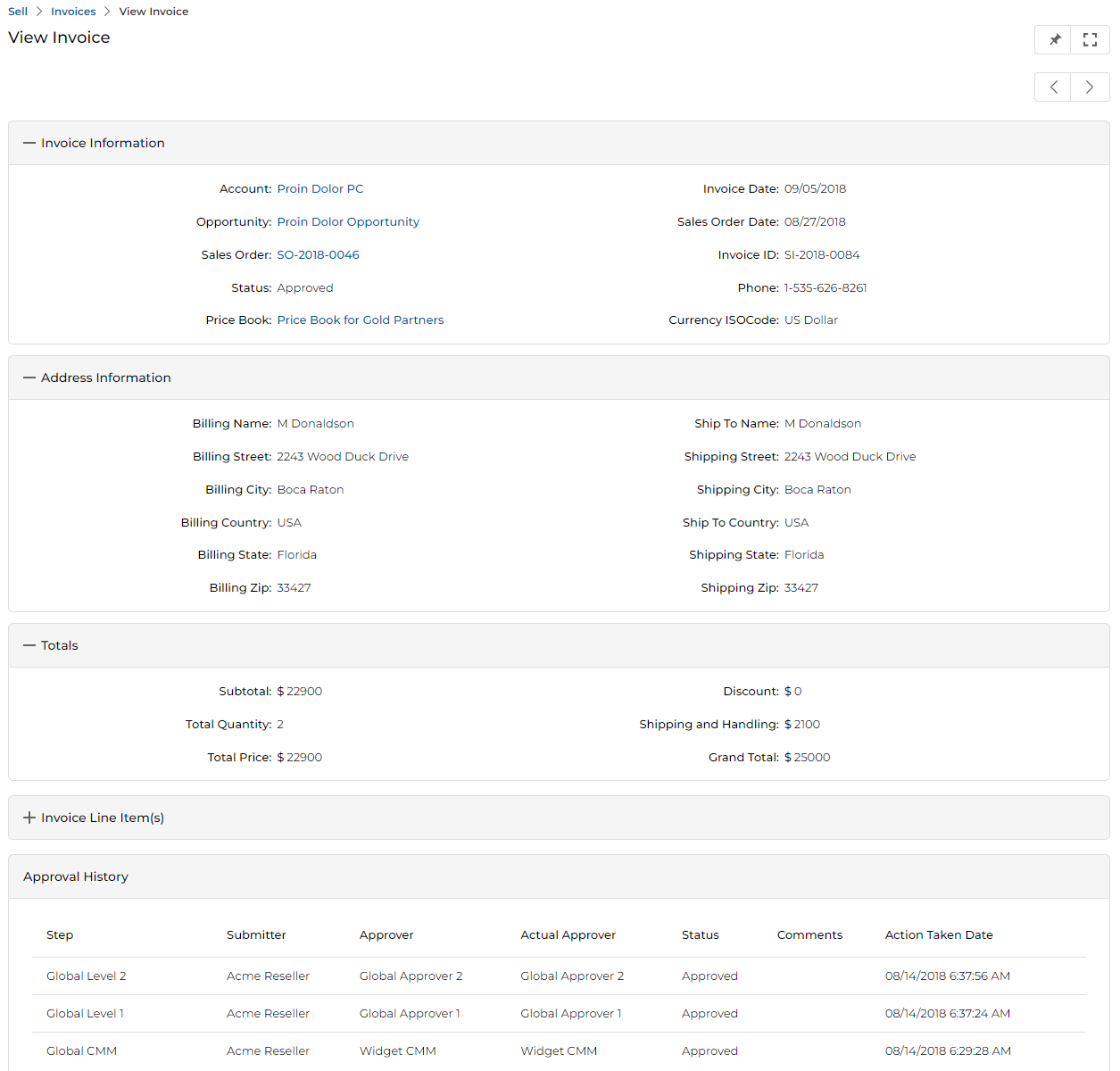Screen dimensions: 1120x1071
Task: Click the Grand Total $ 25000 value
Action: tap(808, 757)
